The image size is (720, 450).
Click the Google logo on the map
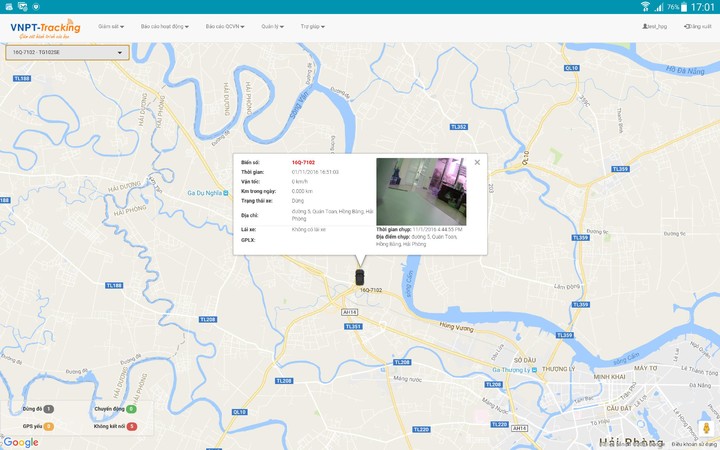pyautogui.click(x=21, y=443)
